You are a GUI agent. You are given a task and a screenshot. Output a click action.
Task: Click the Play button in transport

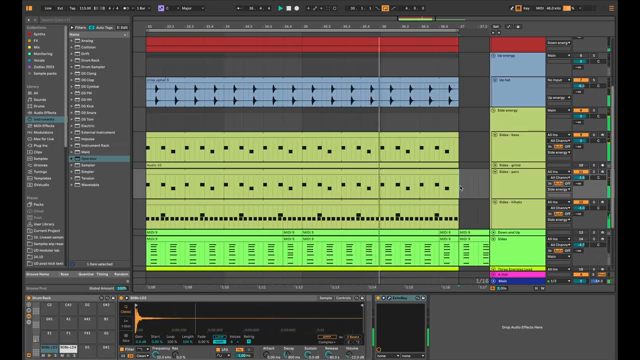[x=280, y=8]
